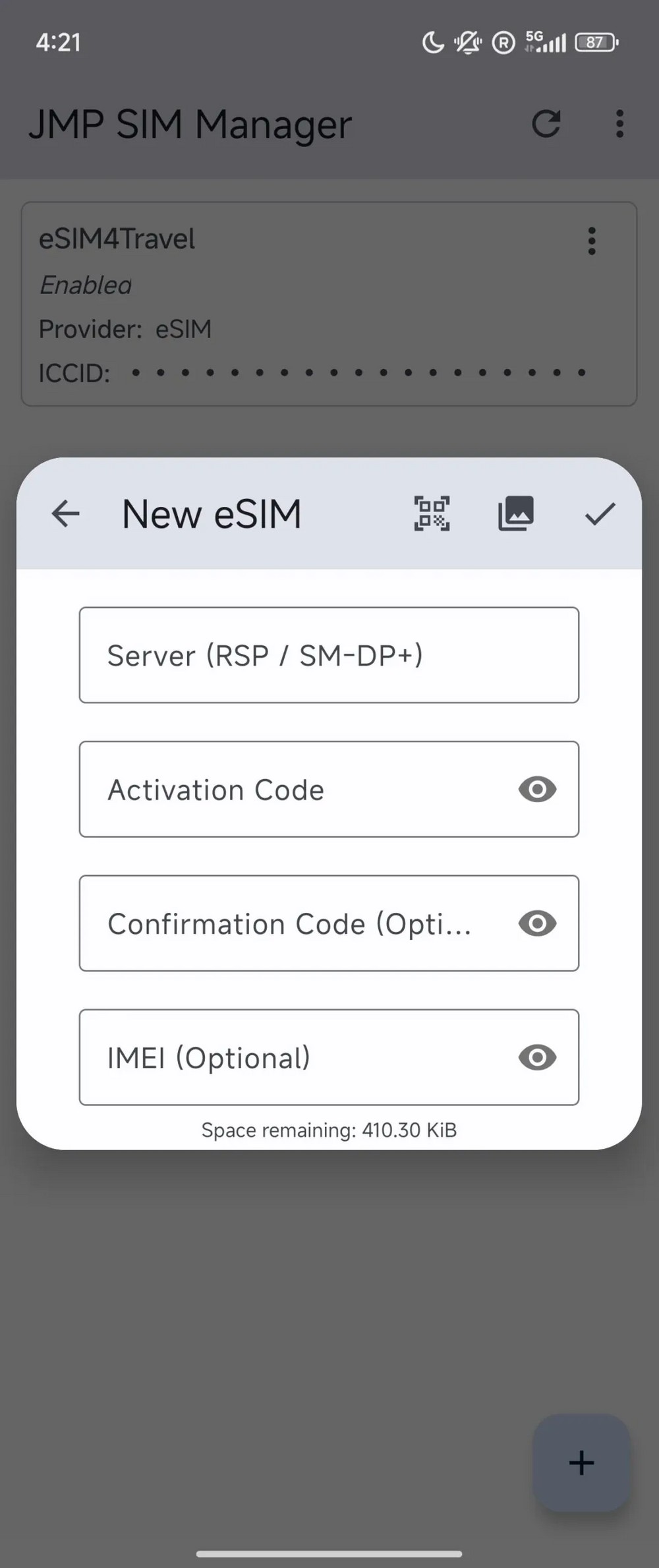Scan a QR code for the new eSIM

432,513
